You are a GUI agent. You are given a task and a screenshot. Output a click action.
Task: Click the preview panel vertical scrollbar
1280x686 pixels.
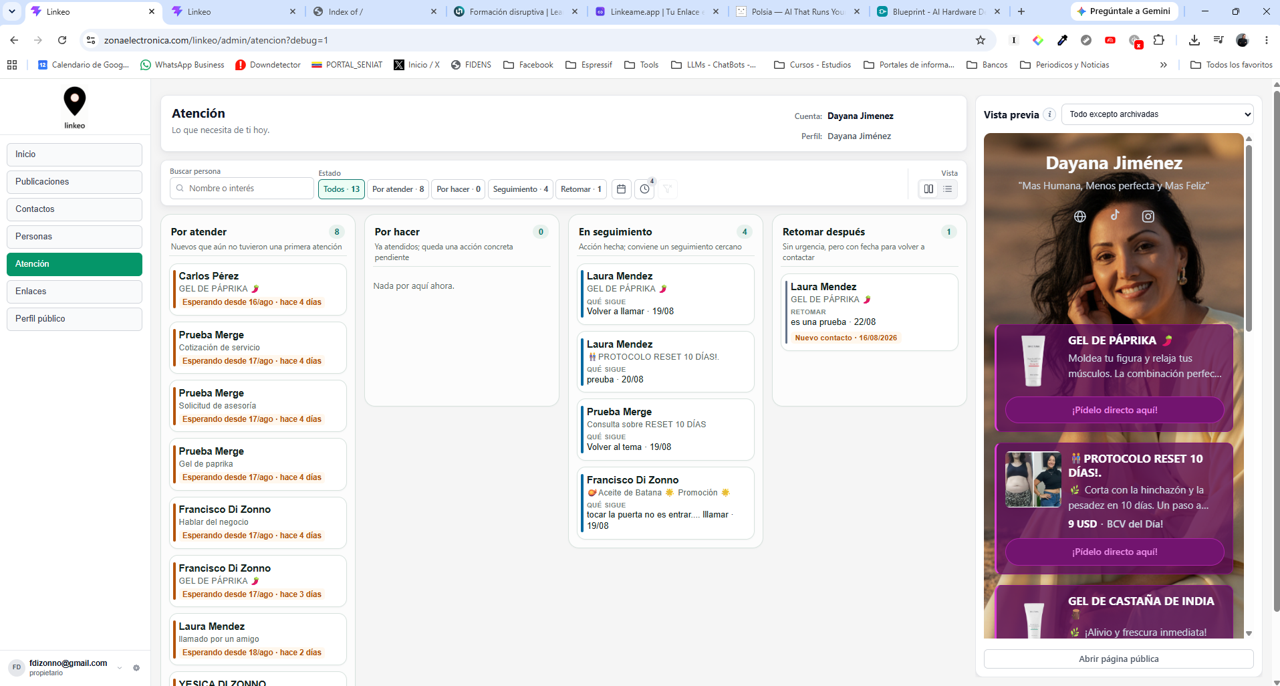[1248, 240]
